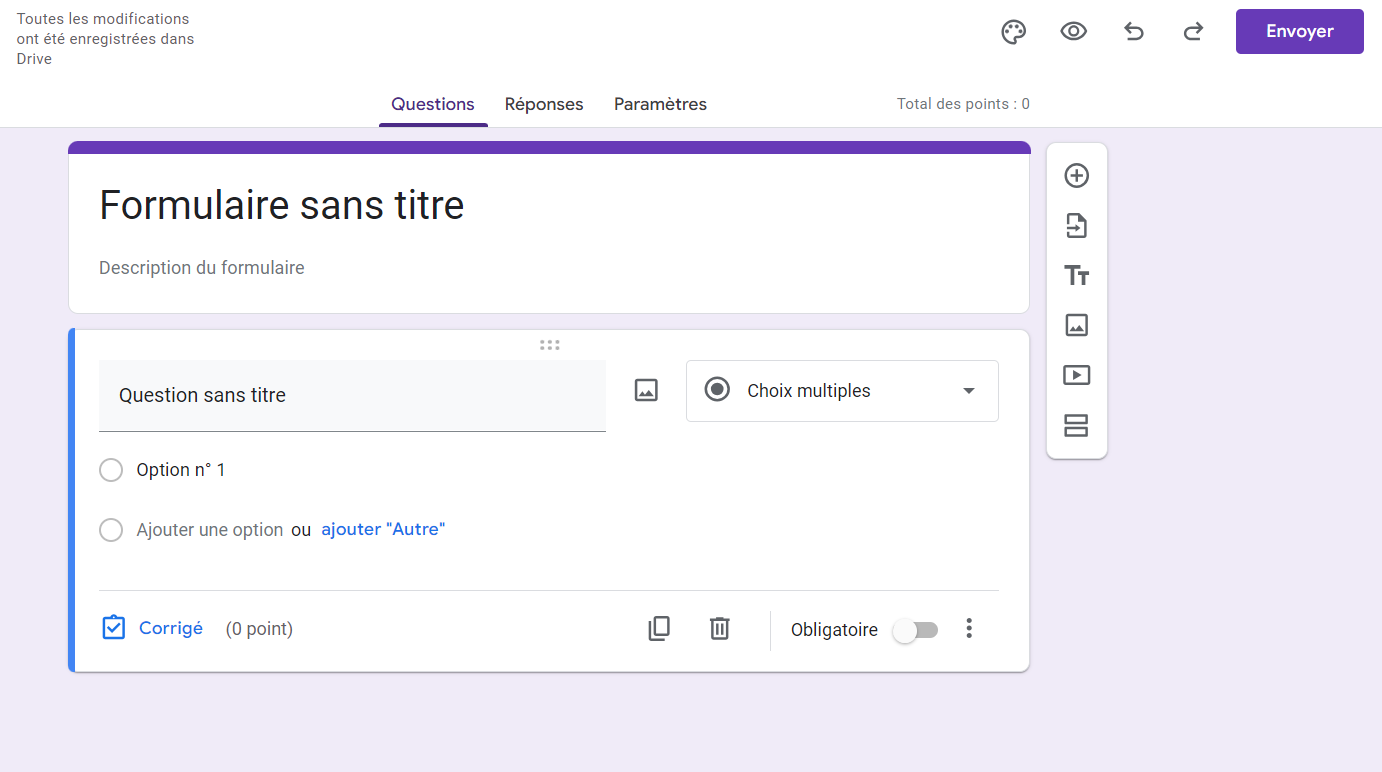Click the Obligatoire label text
Viewport: 1382px width, 772px height.
[x=834, y=630]
